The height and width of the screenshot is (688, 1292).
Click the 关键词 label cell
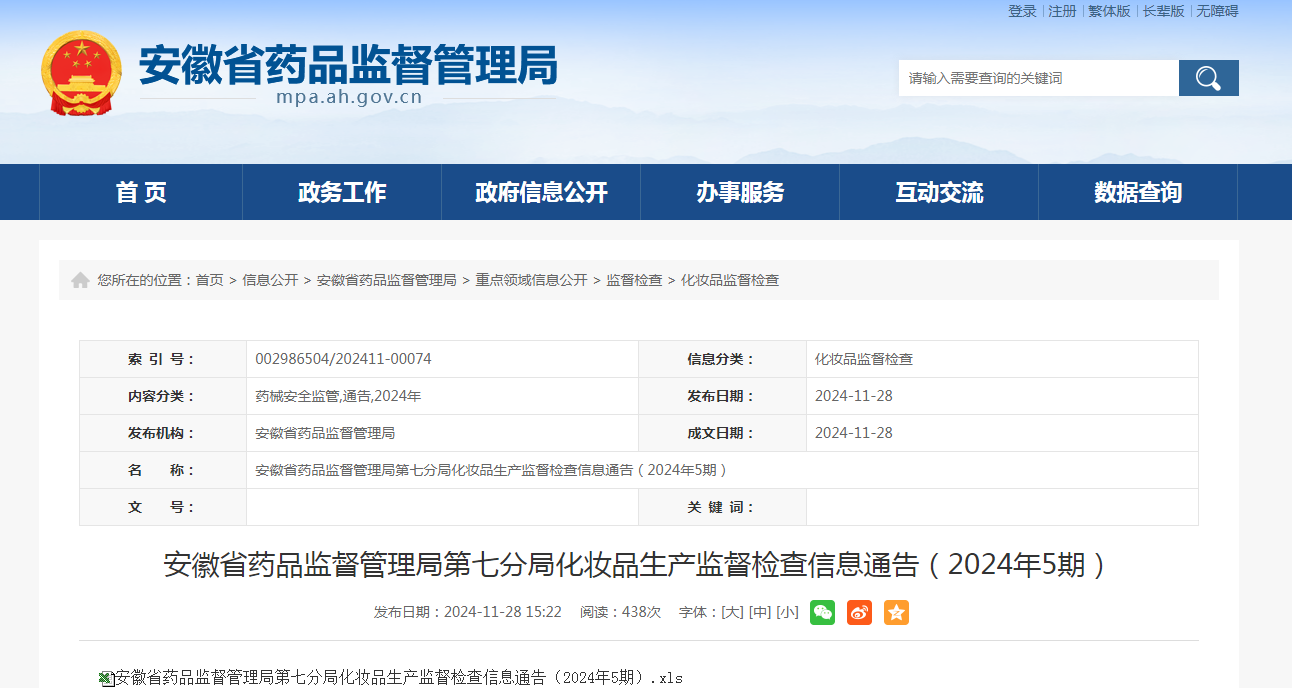pyautogui.click(x=722, y=507)
